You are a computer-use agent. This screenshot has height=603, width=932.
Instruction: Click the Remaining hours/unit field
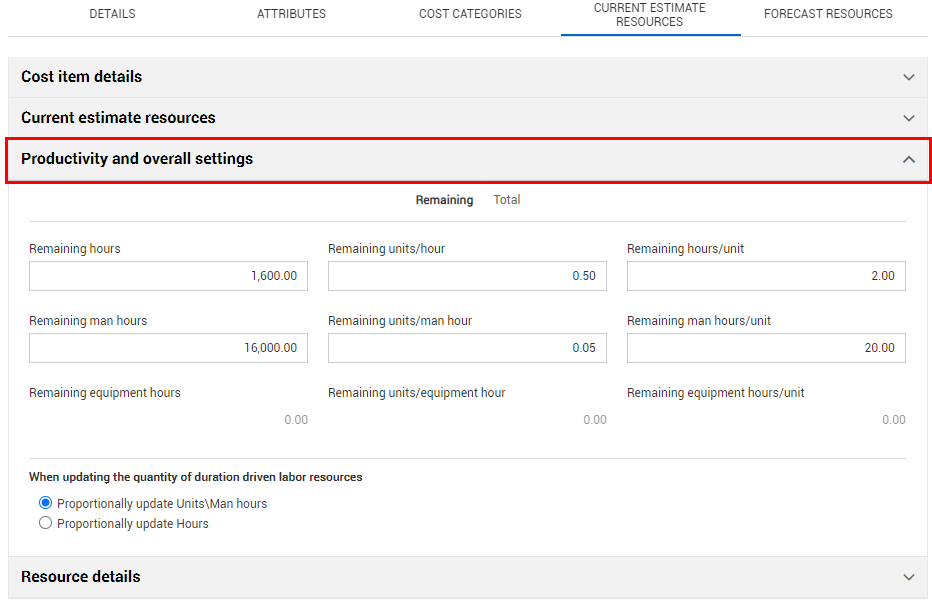point(766,276)
